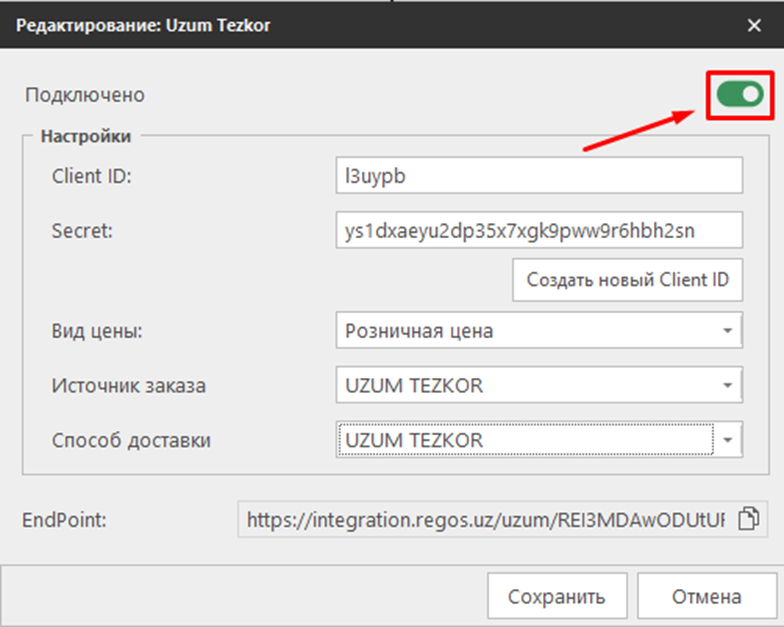Toggle the Подключено switch off
The width and height of the screenshot is (784, 627).
[739, 95]
